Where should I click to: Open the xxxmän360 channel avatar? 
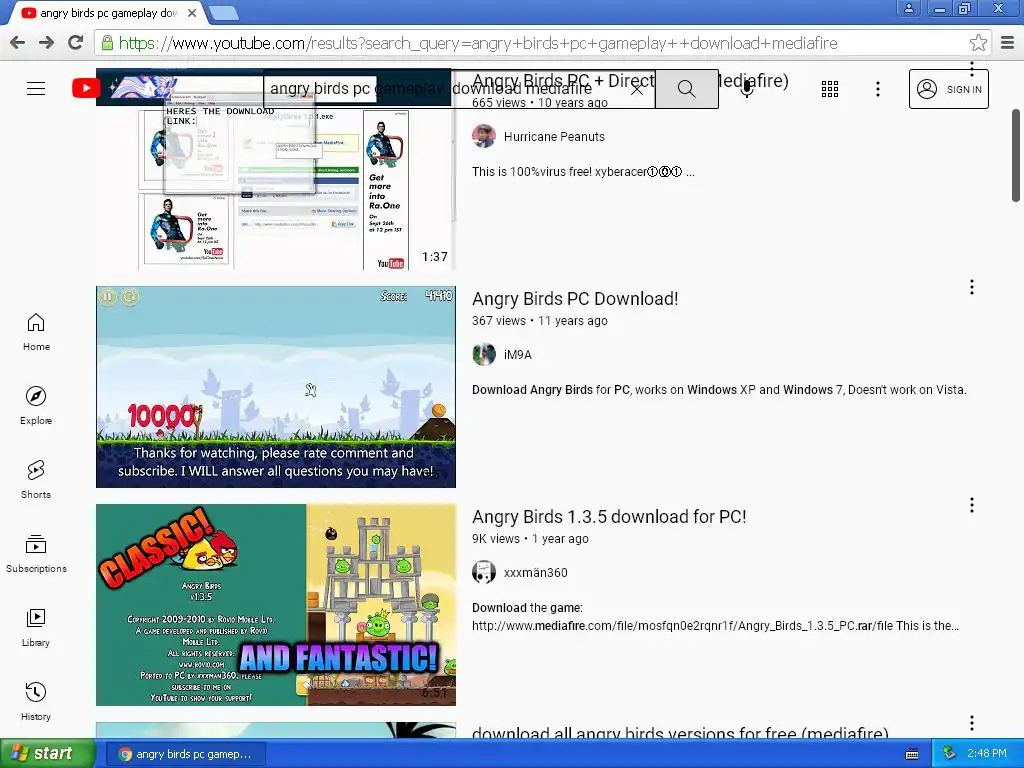483,573
